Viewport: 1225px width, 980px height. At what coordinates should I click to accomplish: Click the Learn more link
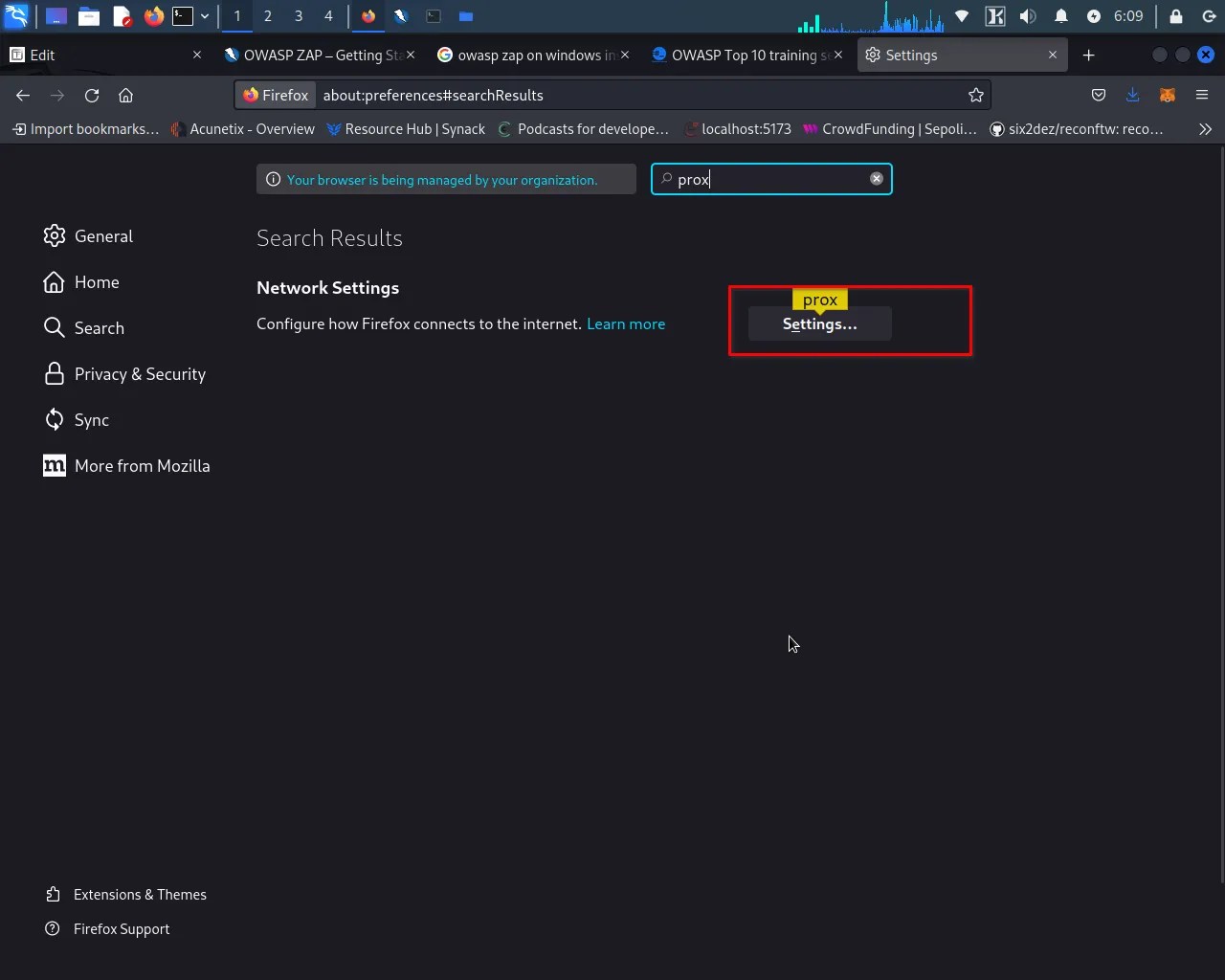pos(626,323)
